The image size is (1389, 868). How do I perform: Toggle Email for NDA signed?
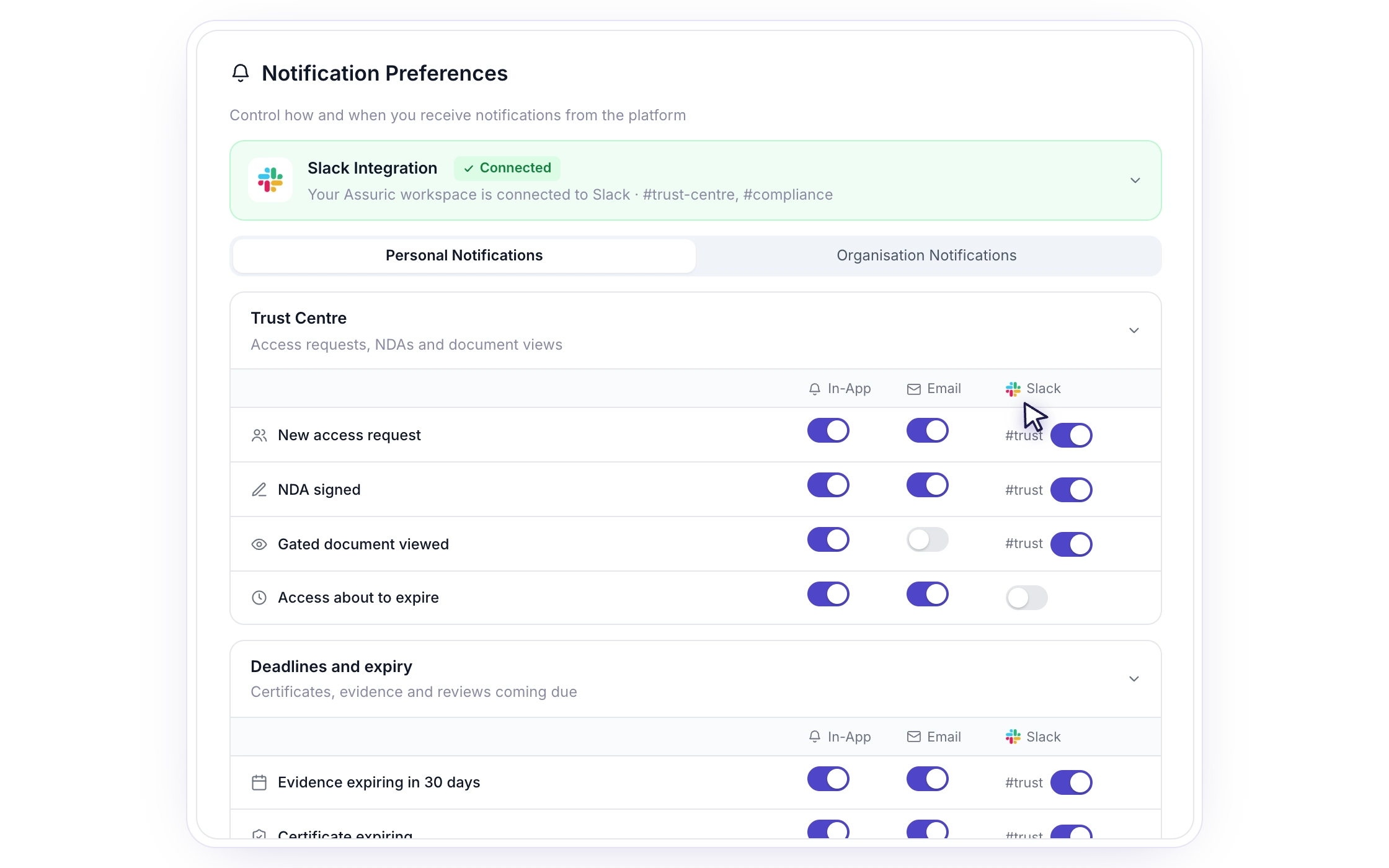click(x=928, y=485)
